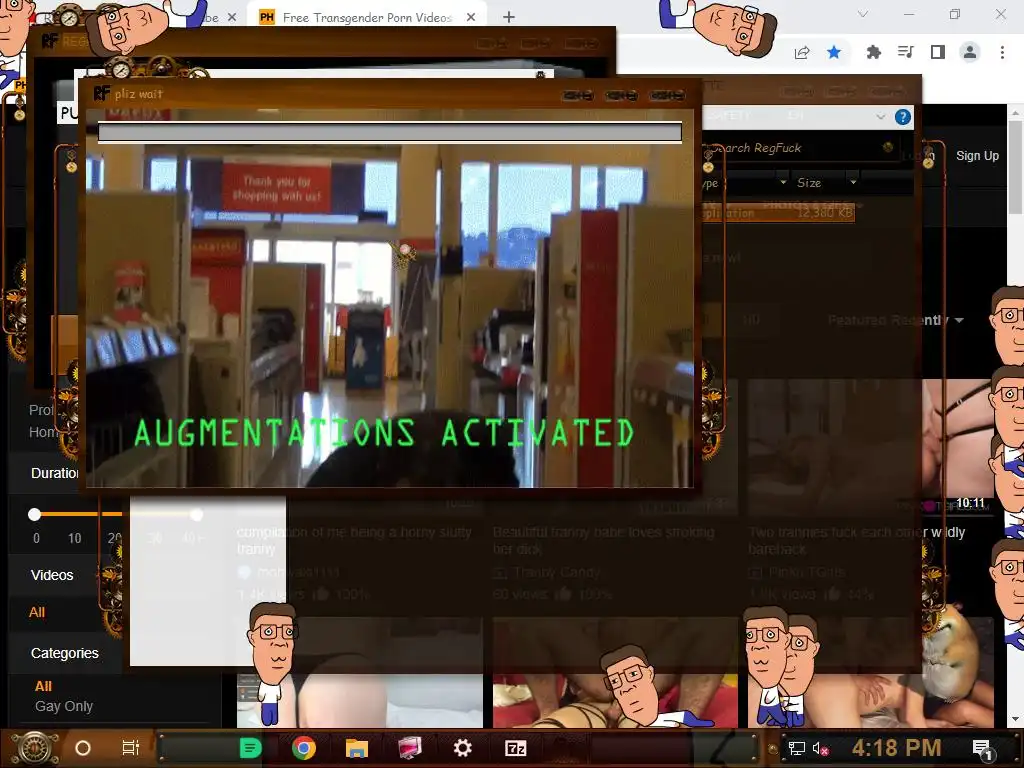Click the Cortana circle icon on the taskbar
1024x768 pixels.
tap(83, 748)
